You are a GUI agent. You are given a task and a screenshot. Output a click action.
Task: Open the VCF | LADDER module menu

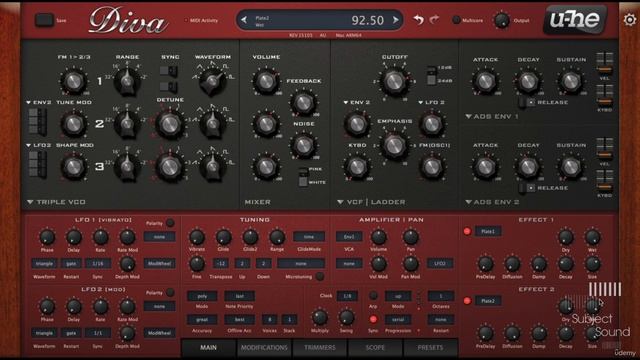pos(371,202)
